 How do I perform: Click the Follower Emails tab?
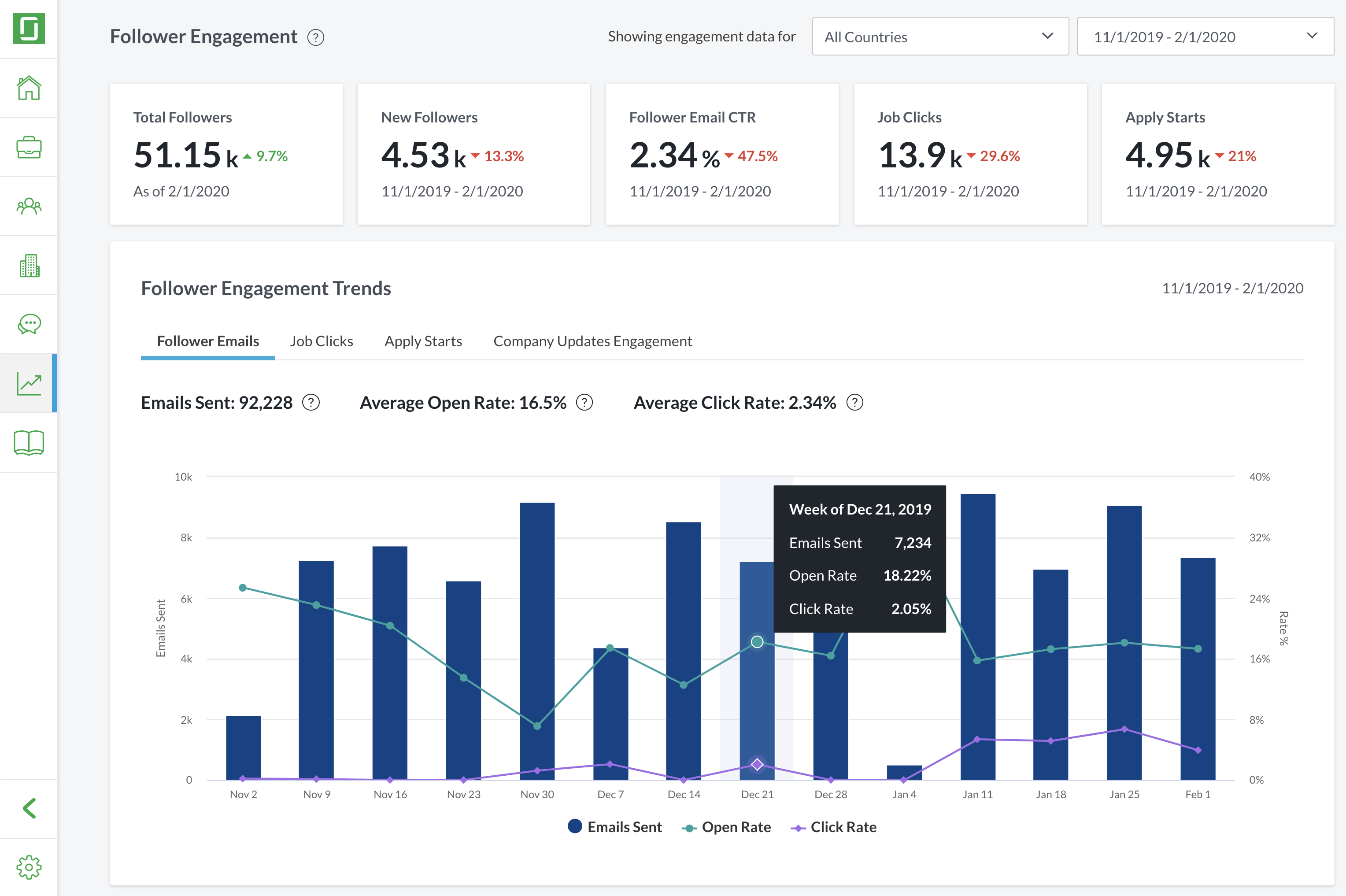[x=207, y=341]
